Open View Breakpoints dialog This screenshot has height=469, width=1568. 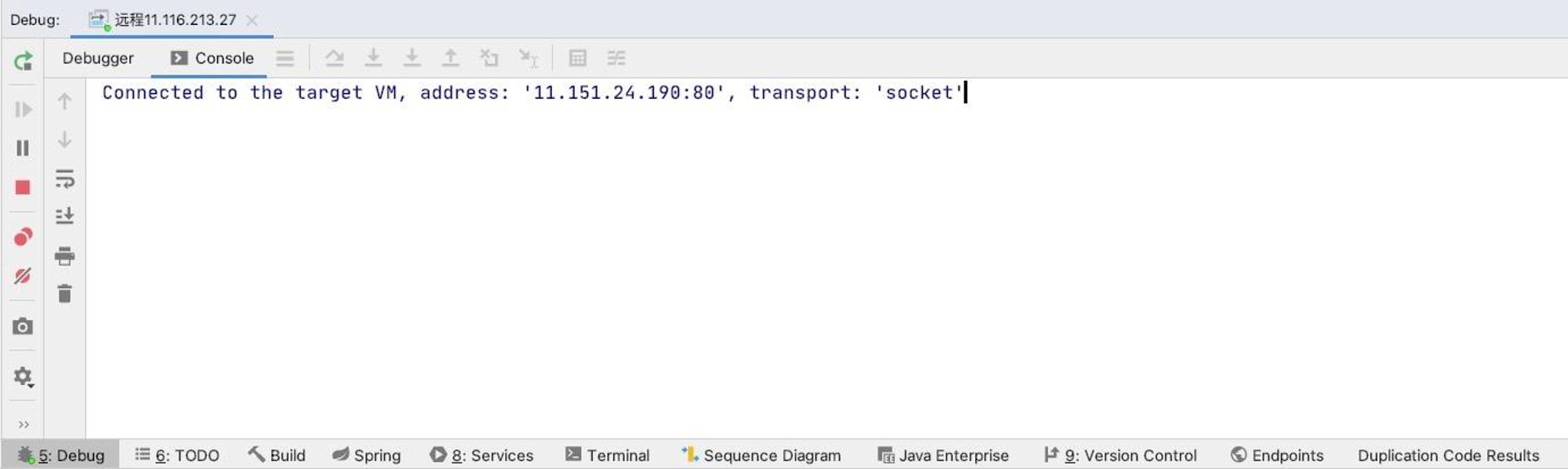pyautogui.click(x=23, y=237)
